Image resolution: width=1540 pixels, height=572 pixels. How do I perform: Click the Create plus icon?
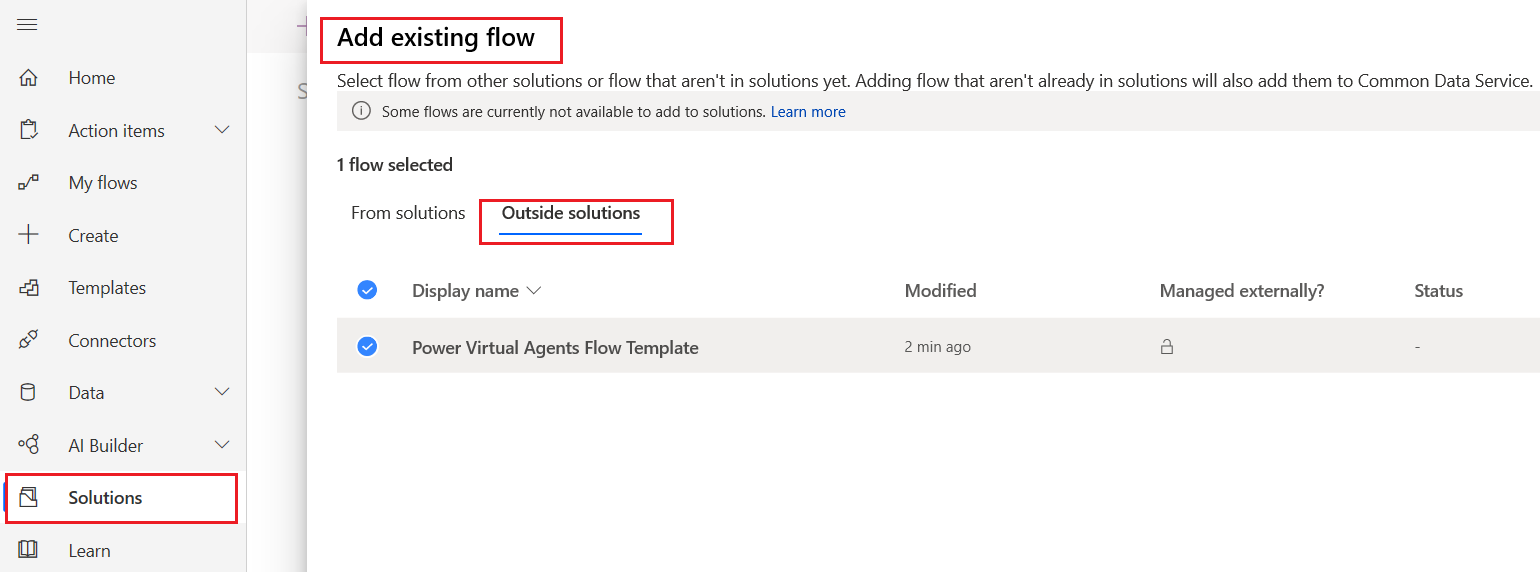28,236
